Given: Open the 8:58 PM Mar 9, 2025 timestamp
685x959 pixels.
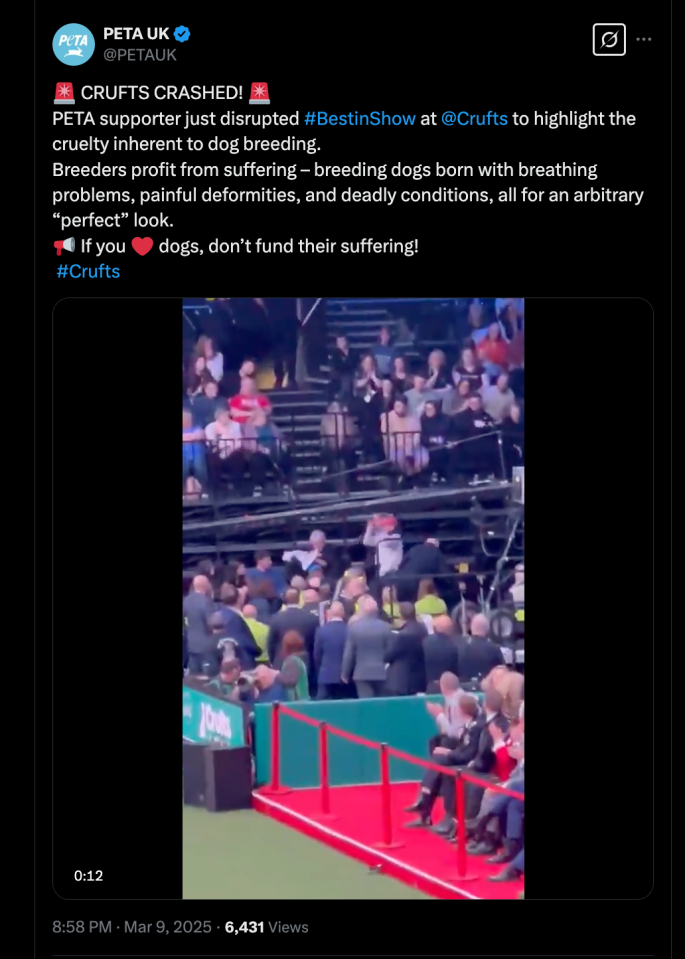Looking at the screenshot, I should pos(132,927).
